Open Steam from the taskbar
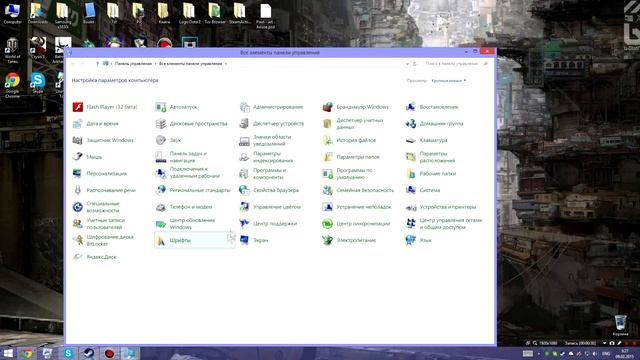 coord(89,353)
